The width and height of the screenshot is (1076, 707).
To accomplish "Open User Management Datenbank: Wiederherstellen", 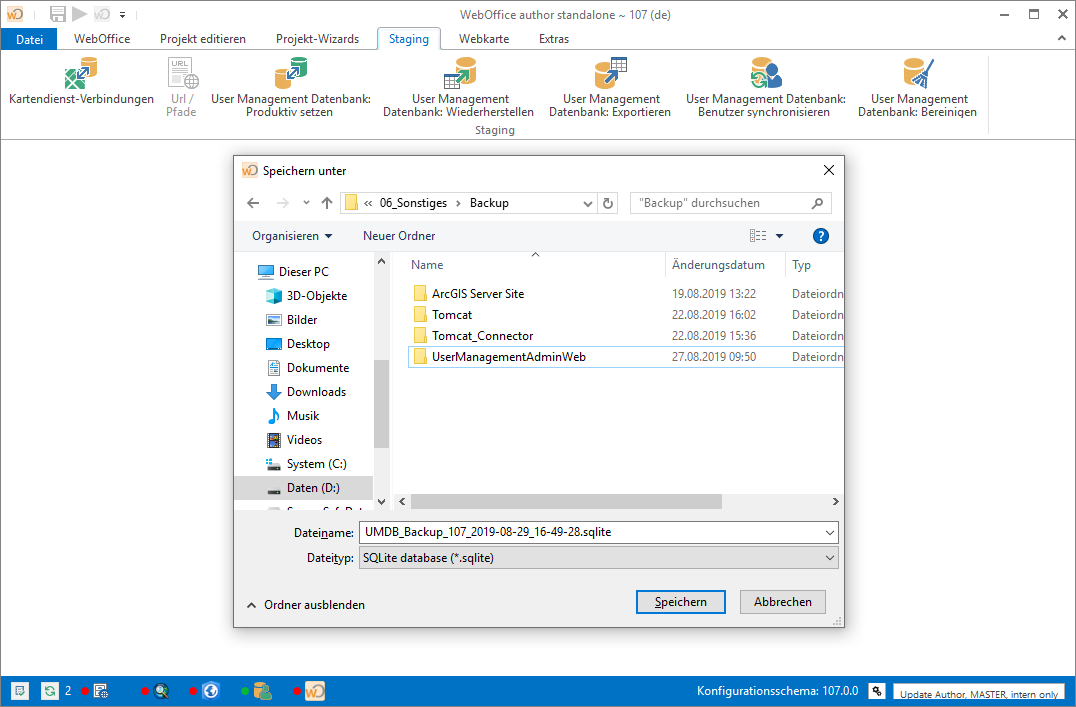I will 458,74.
